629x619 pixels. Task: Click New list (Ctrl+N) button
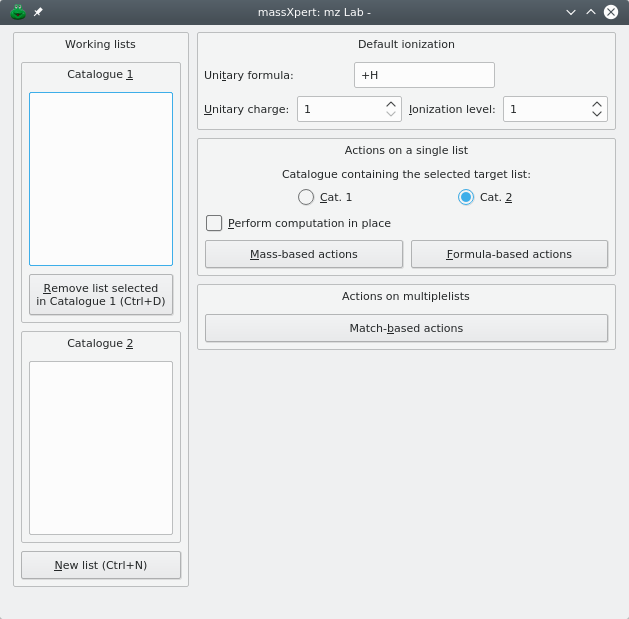(100, 565)
